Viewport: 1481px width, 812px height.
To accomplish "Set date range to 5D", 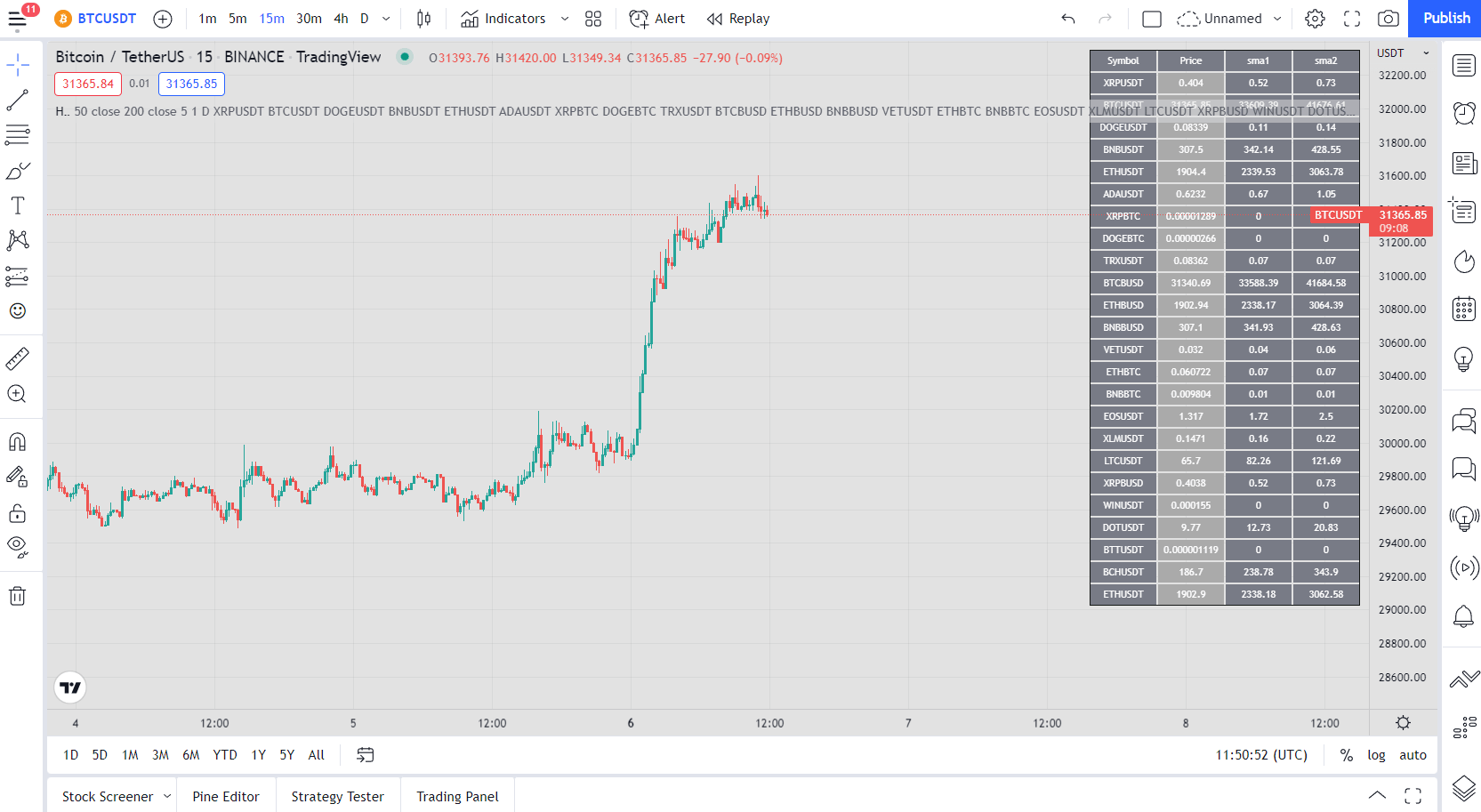I will (x=100, y=755).
